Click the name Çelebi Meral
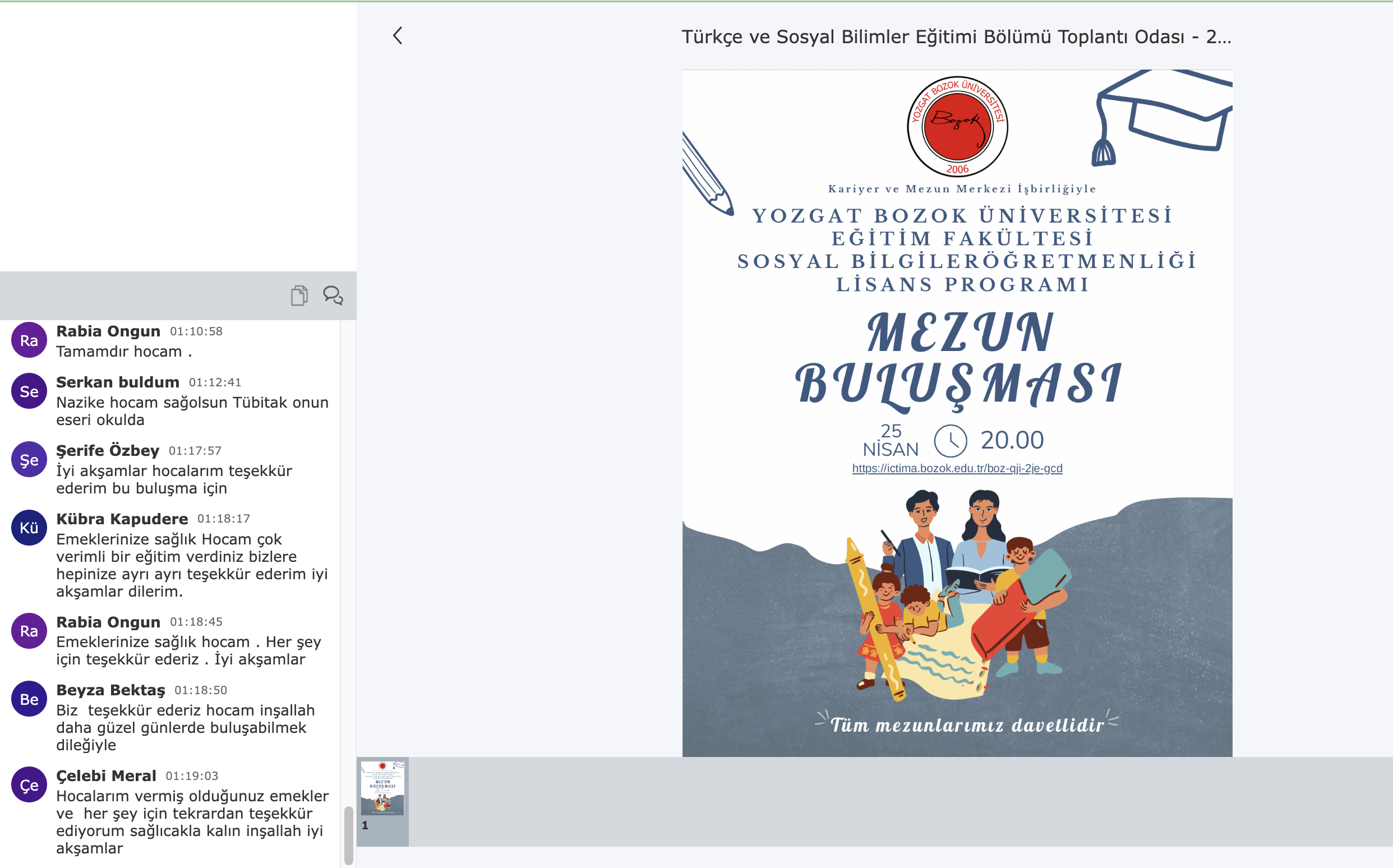This screenshot has height=868, width=1393. (106, 775)
